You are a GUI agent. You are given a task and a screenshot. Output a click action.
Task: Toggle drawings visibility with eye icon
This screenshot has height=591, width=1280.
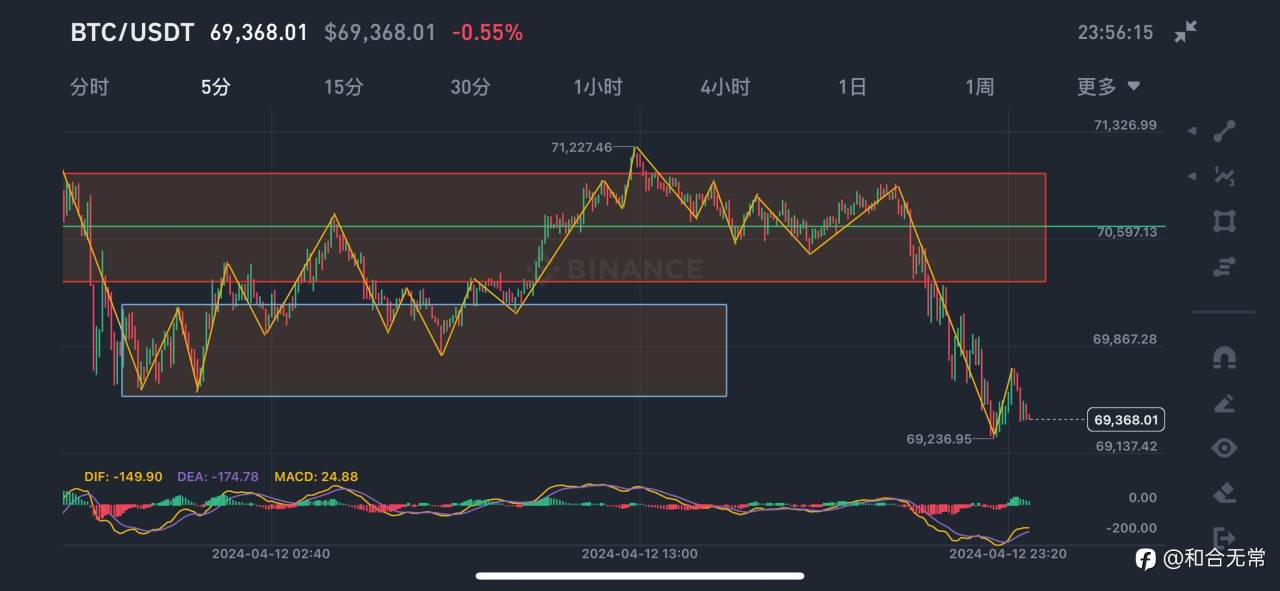click(1224, 448)
